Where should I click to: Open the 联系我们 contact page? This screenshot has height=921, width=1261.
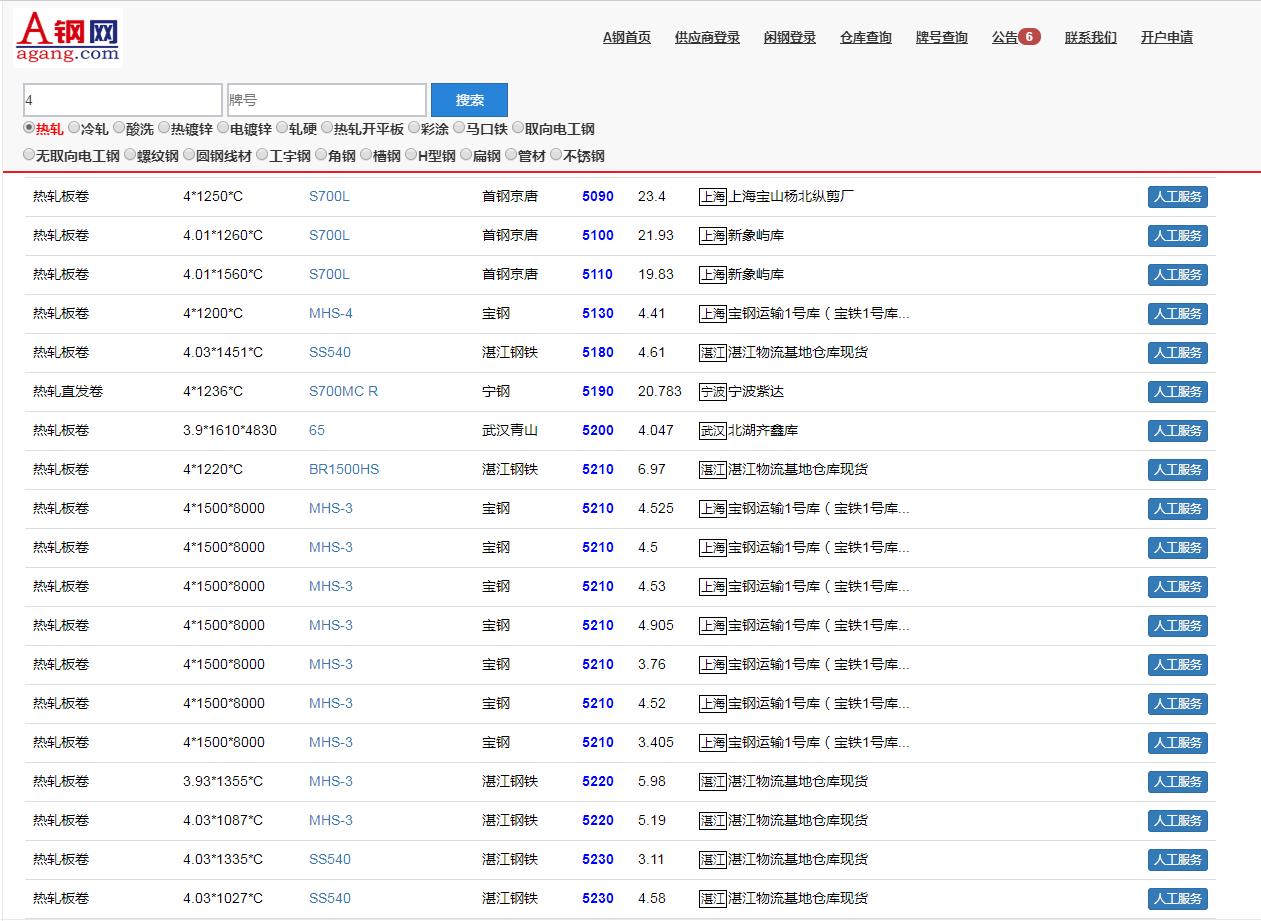click(1091, 37)
